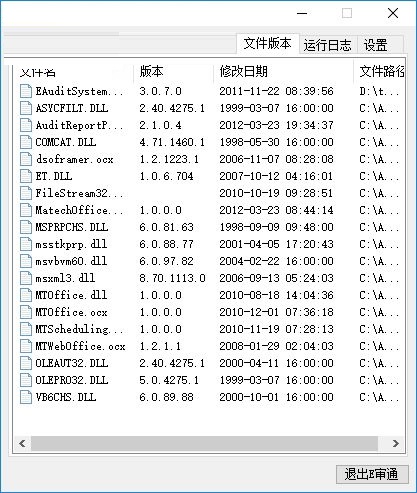Click file icon next to ASYCFILT.DLL
This screenshot has height=493, width=417.
click(x=26, y=108)
